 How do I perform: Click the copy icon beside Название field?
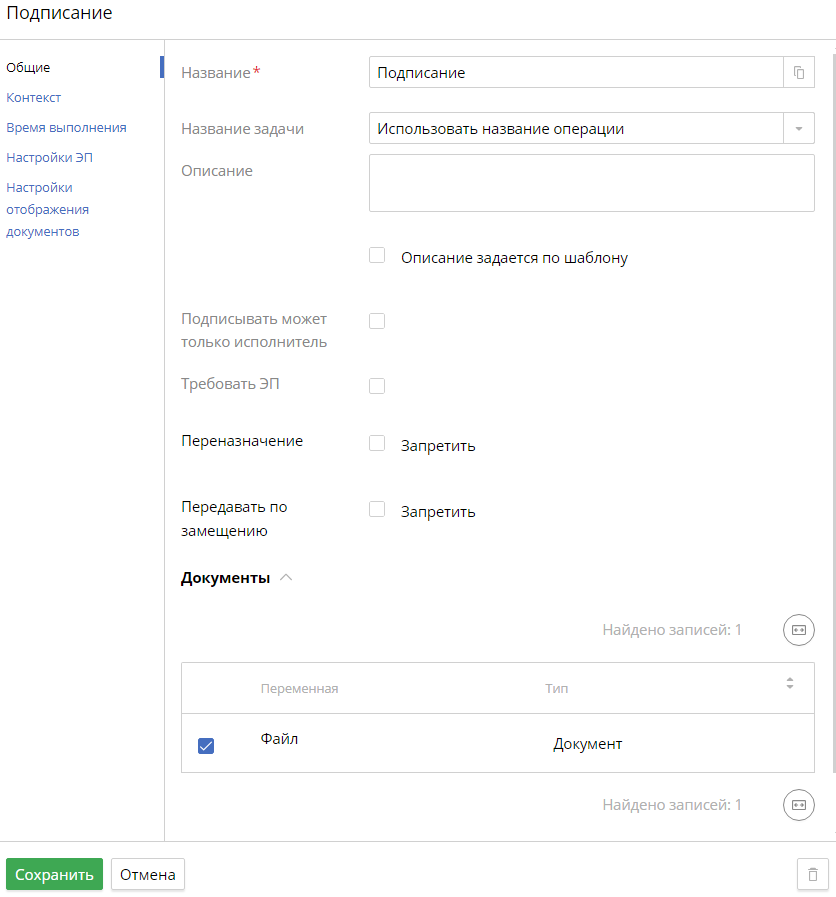(x=798, y=72)
